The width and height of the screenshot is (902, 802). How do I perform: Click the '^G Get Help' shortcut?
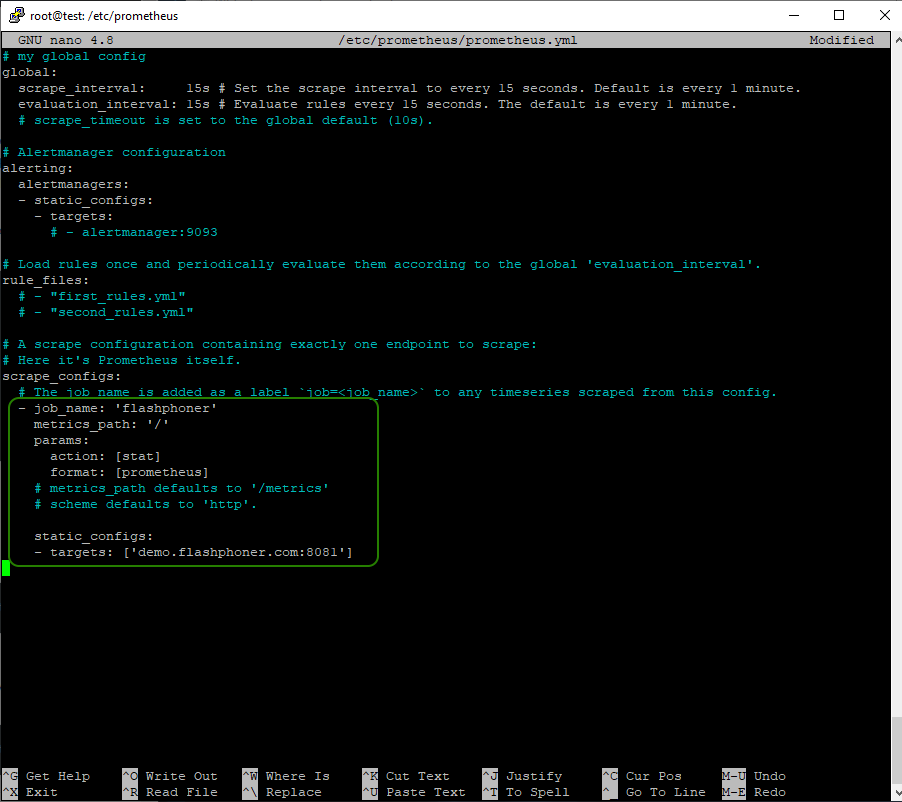(46, 776)
